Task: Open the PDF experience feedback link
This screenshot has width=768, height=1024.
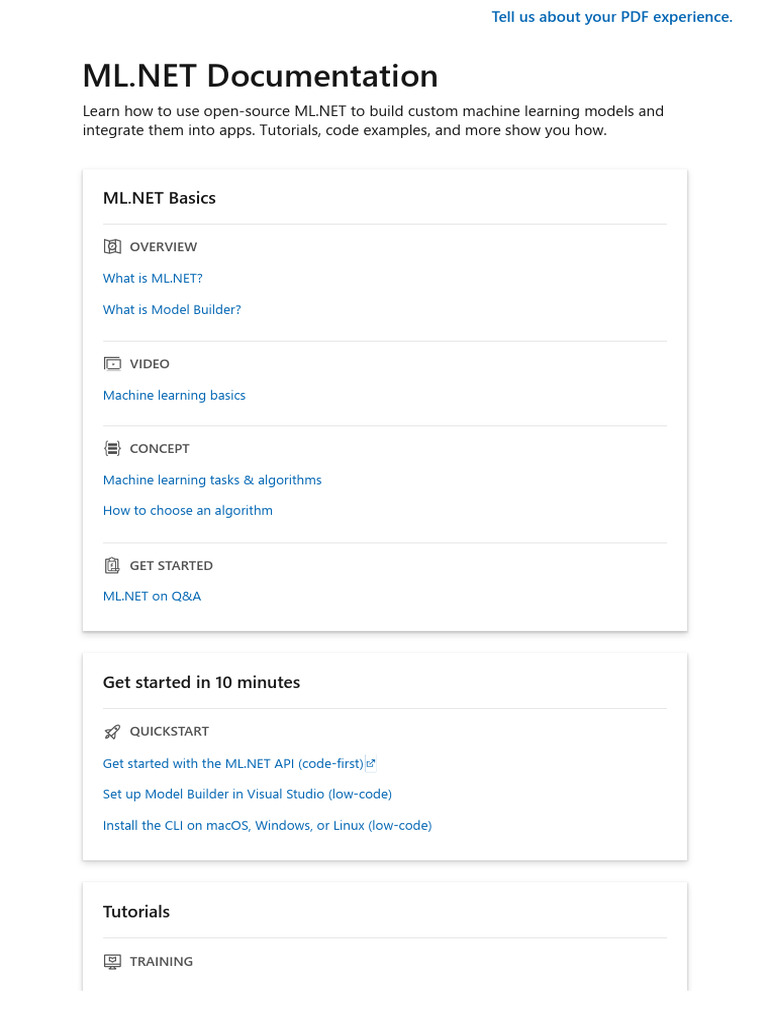Action: 612,17
